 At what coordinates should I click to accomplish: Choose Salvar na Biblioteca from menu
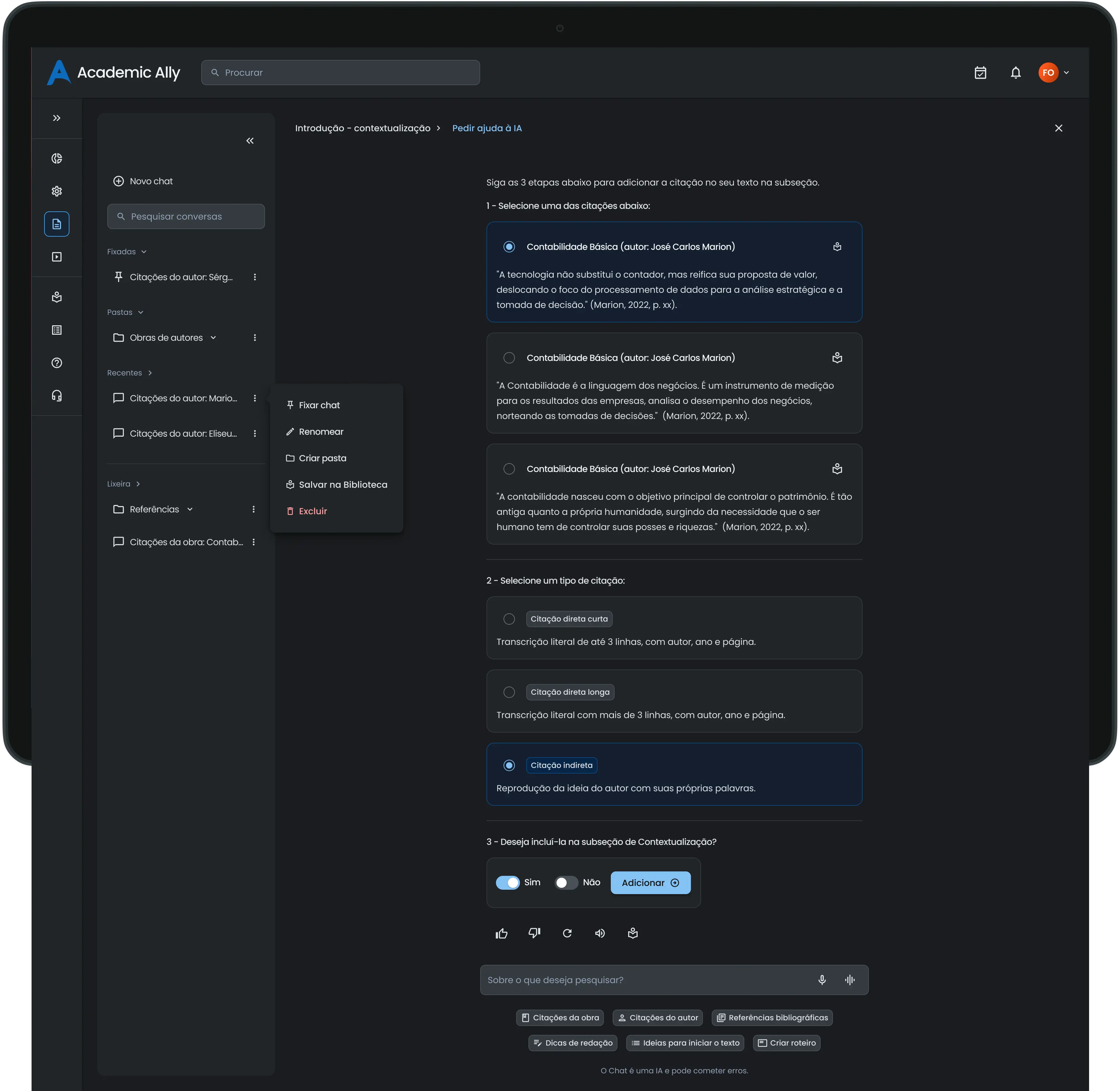pyautogui.click(x=336, y=485)
